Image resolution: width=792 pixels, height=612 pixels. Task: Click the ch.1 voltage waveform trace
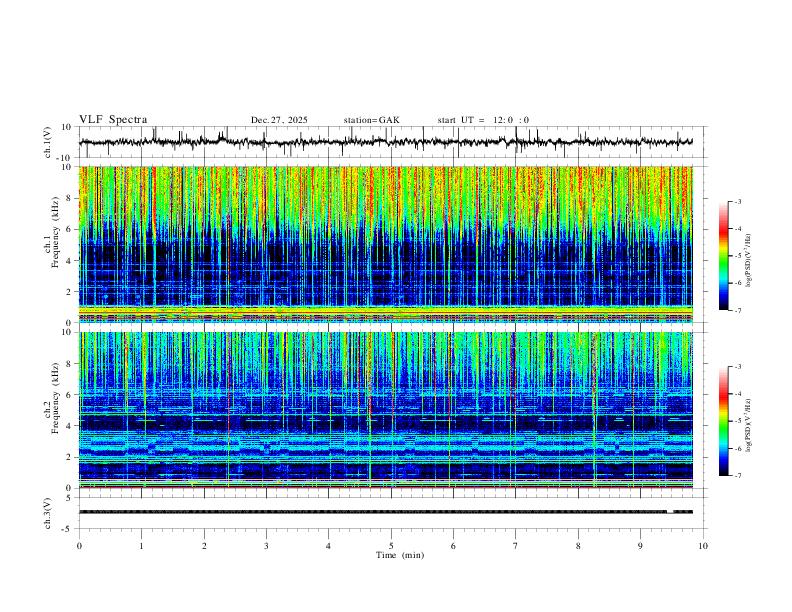click(x=386, y=142)
